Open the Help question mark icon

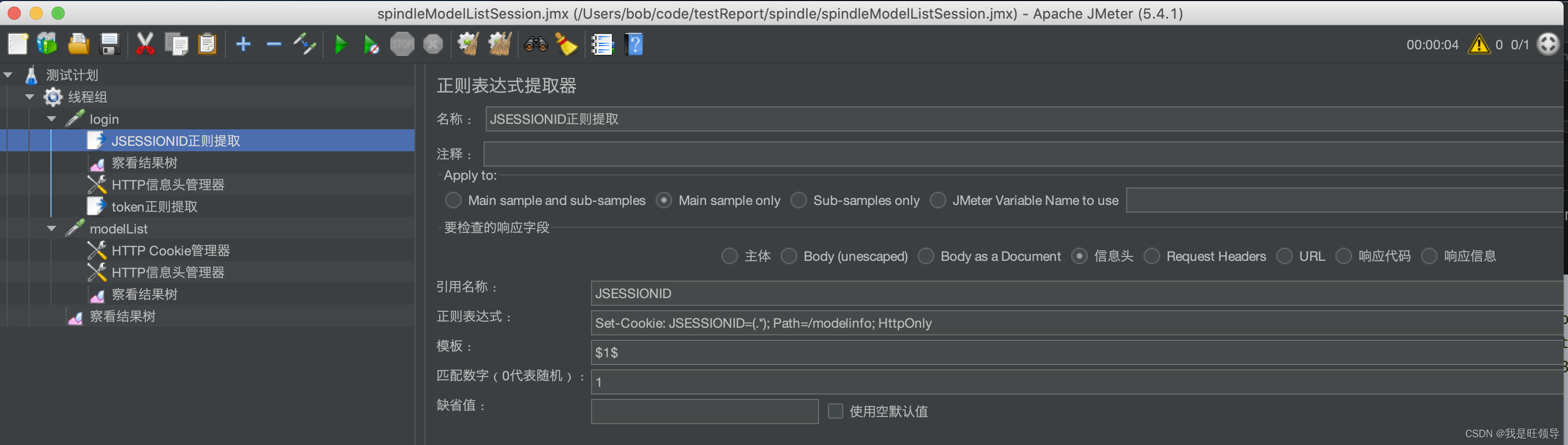coord(634,44)
